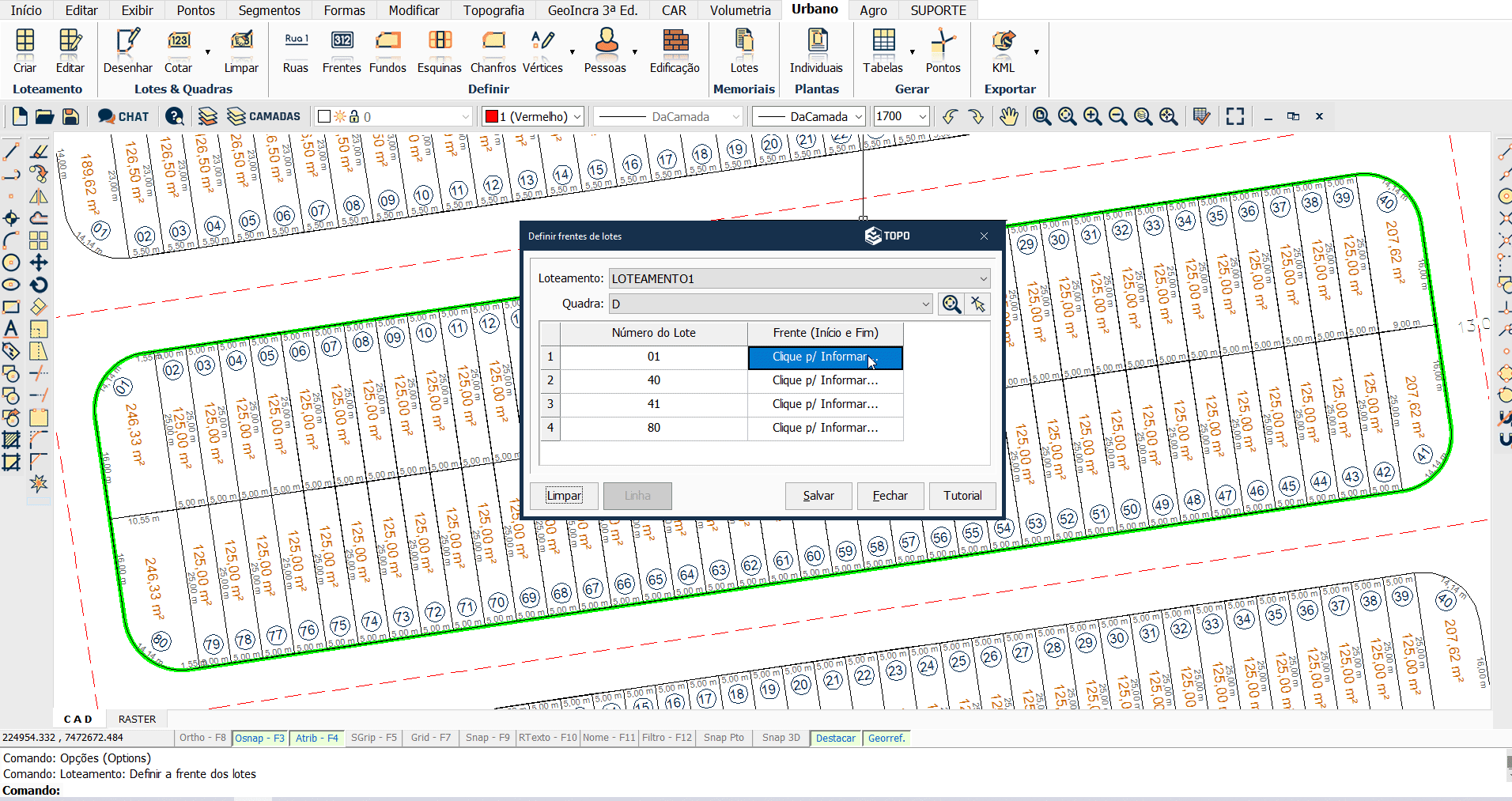The image size is (1512, 801).
Task: Expand the Loteamento dropdown
Action: 983,278
